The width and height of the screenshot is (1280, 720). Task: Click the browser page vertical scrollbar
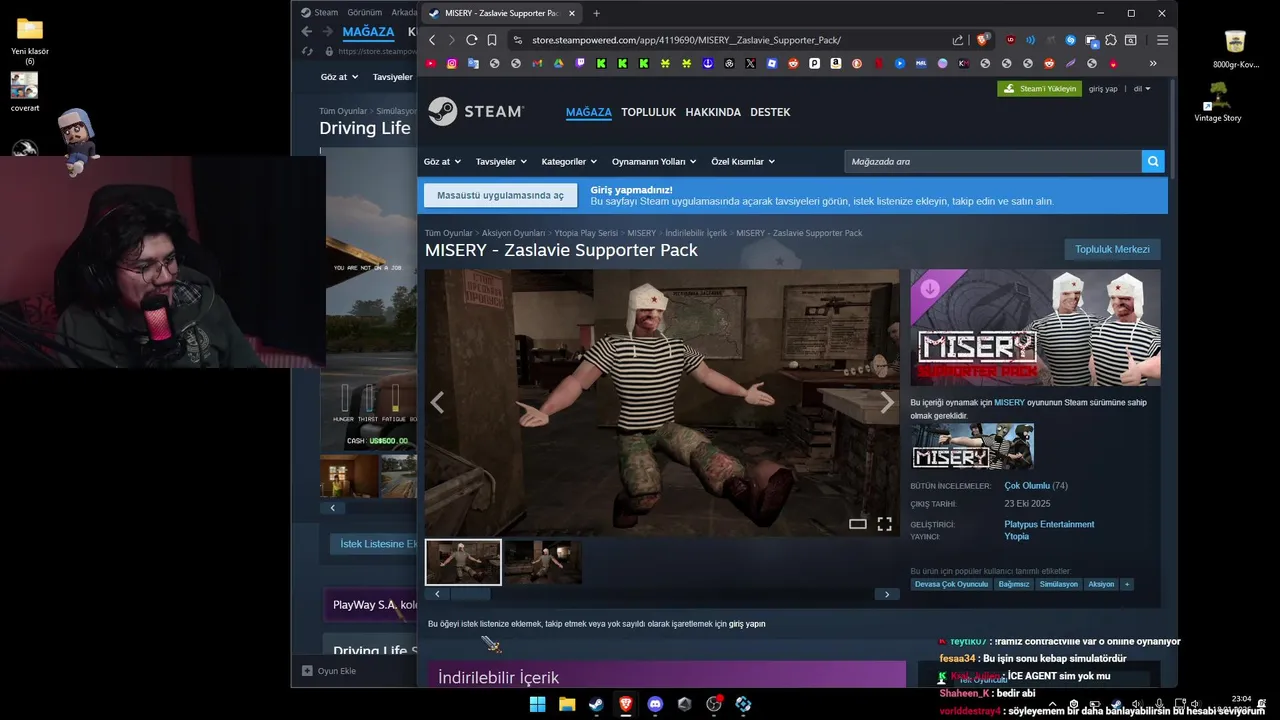[1172, 130]
